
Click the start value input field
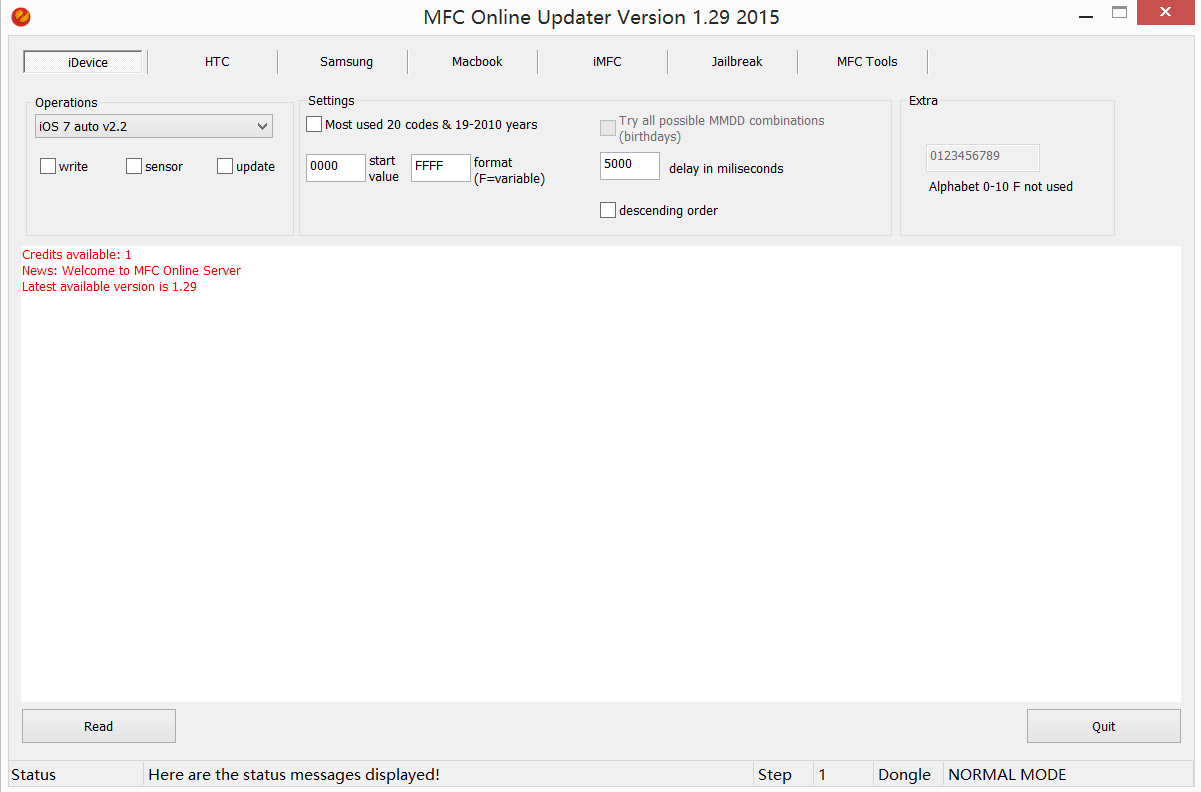[335, 168]
